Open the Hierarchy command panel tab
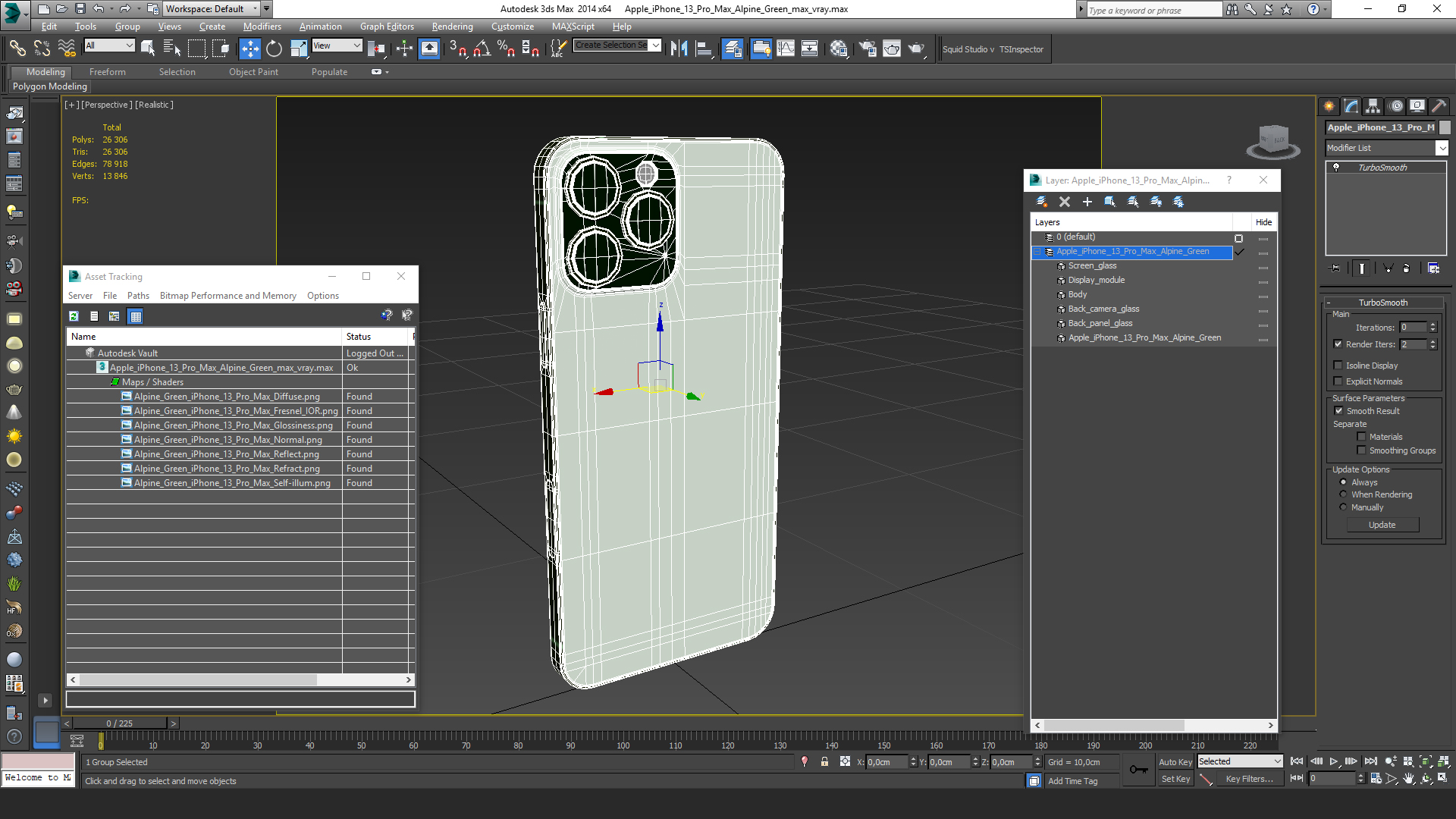This screenshot has width=1456, height=819. (1373, 106)
